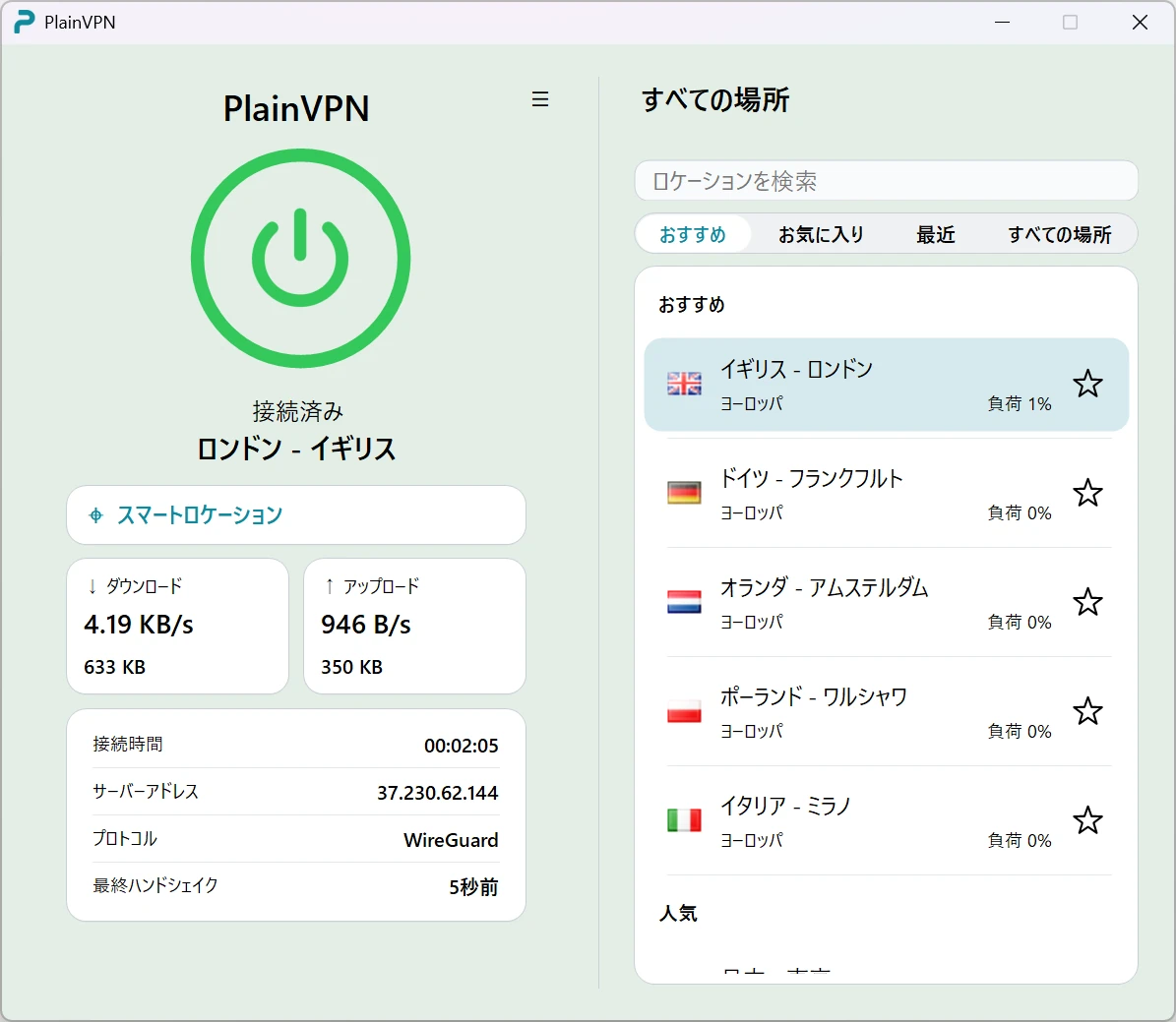
Task: Click the 接続済み status text
Action: [298, 411]
